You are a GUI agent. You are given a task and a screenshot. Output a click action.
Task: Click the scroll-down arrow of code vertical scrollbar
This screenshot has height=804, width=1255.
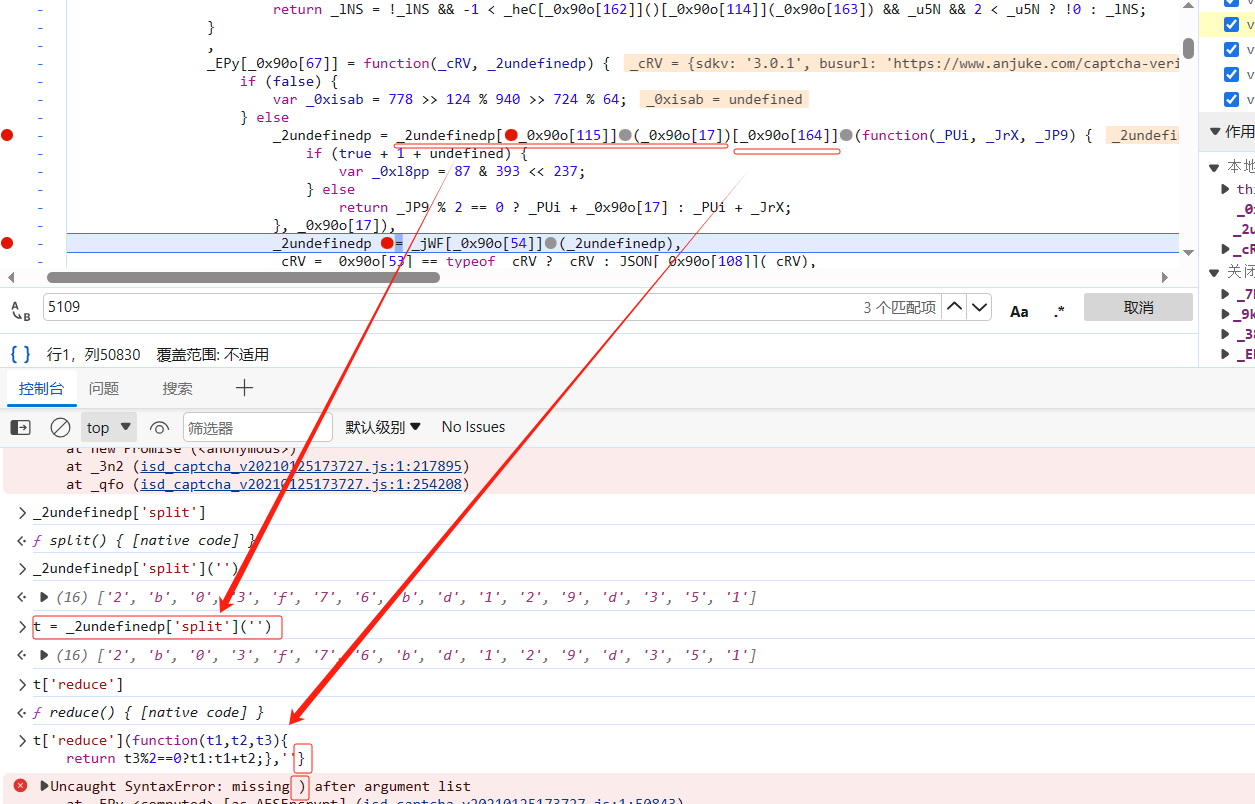pos(1188,252)
